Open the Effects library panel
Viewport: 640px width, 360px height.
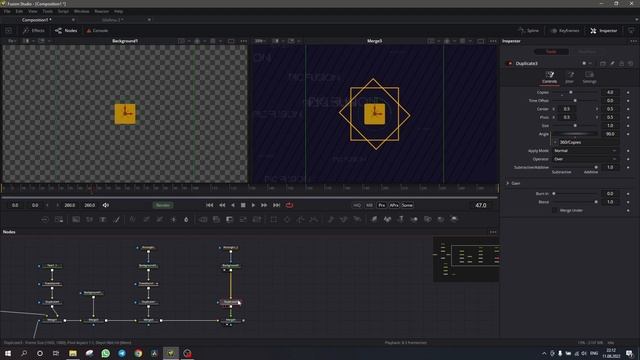coord(34,31)
